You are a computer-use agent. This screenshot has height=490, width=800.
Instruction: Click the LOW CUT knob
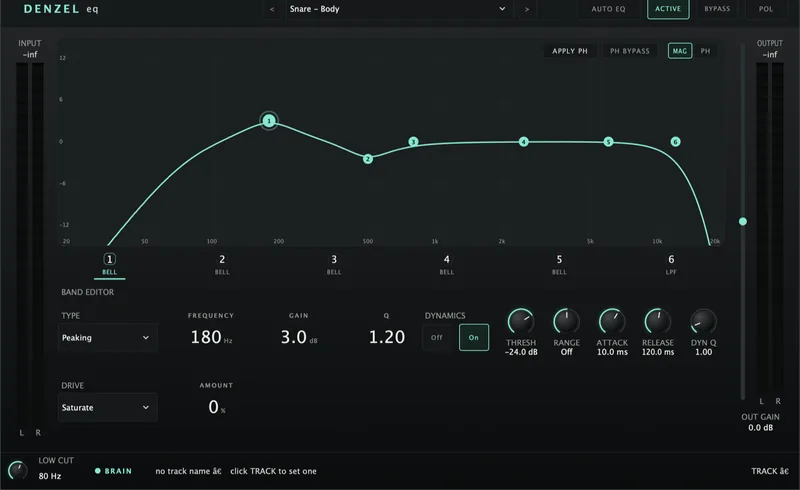[x=18, y=470]
